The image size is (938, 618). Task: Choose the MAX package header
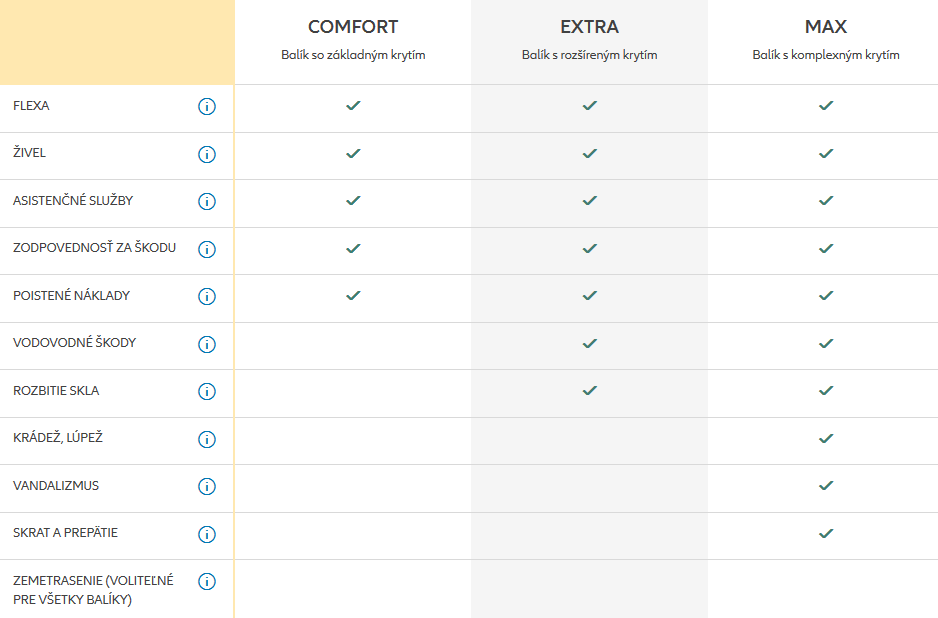826,27
